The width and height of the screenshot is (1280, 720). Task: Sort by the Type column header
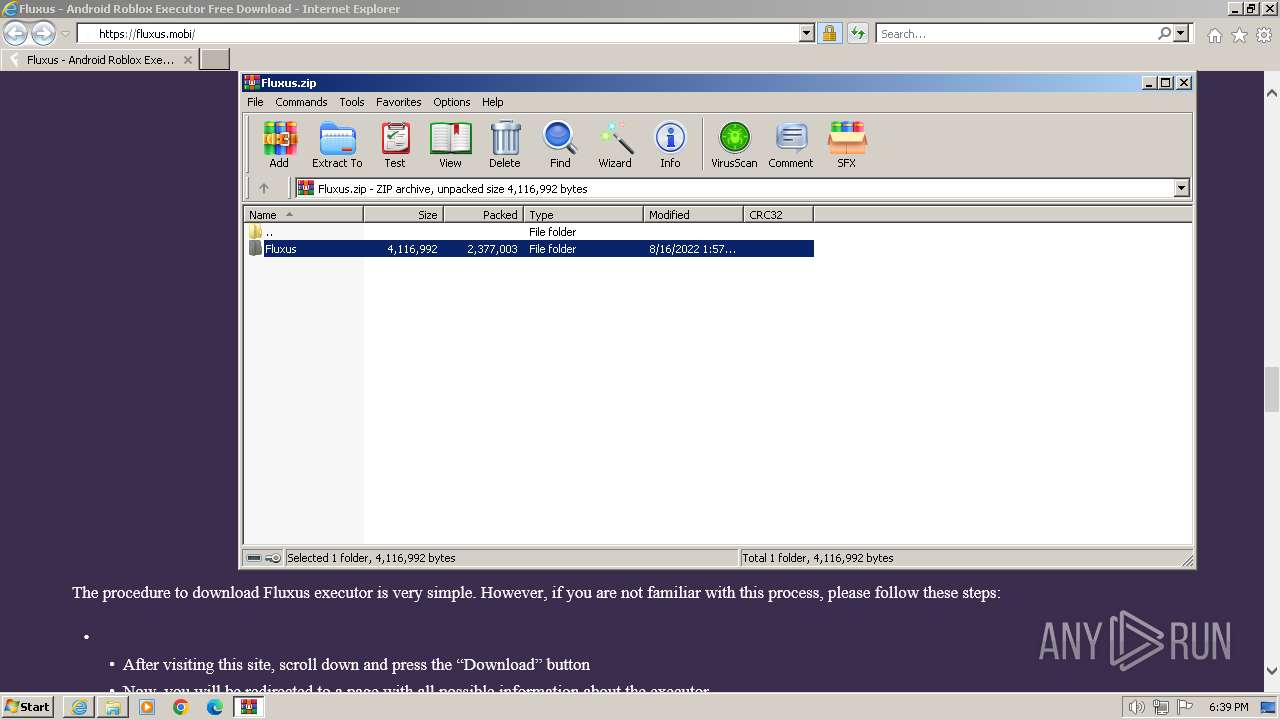pos(584,215)
